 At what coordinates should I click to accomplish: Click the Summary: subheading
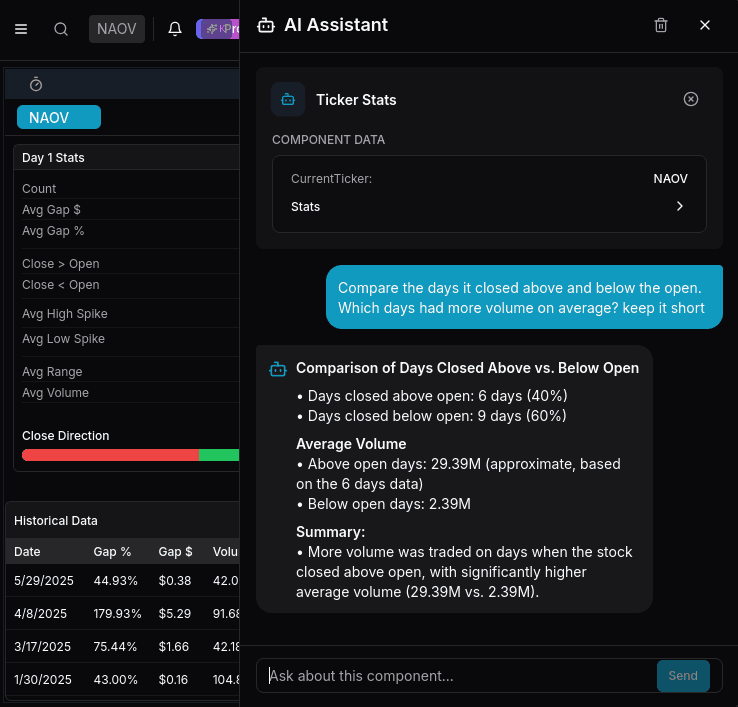330,532
